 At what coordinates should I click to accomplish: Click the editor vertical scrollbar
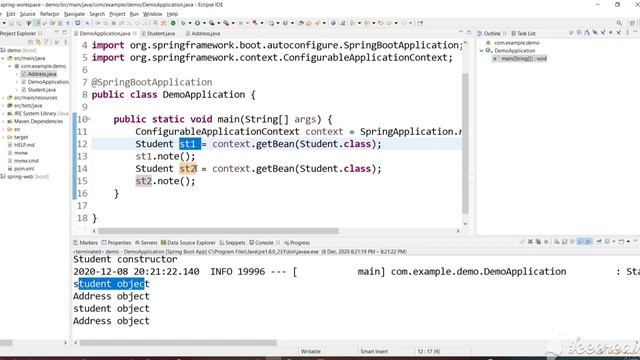pos(465,143)
